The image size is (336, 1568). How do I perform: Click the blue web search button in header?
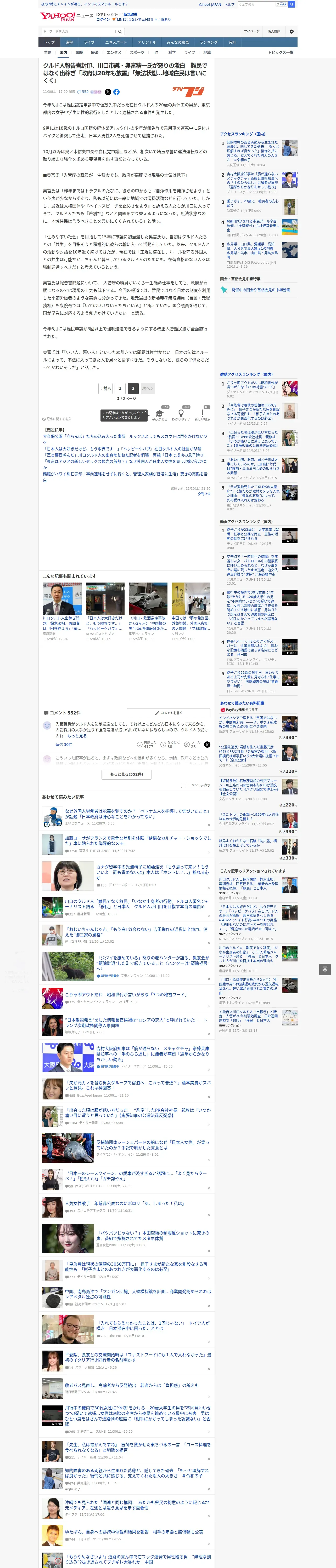click(292, 4)
